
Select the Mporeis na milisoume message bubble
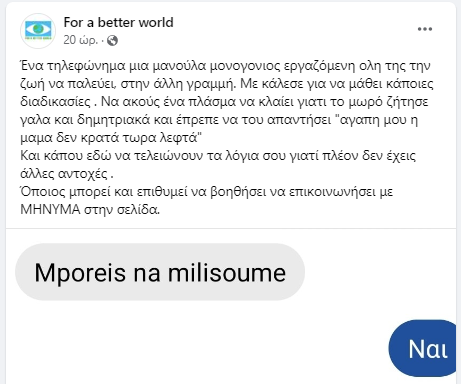click(x=160, y=272)
